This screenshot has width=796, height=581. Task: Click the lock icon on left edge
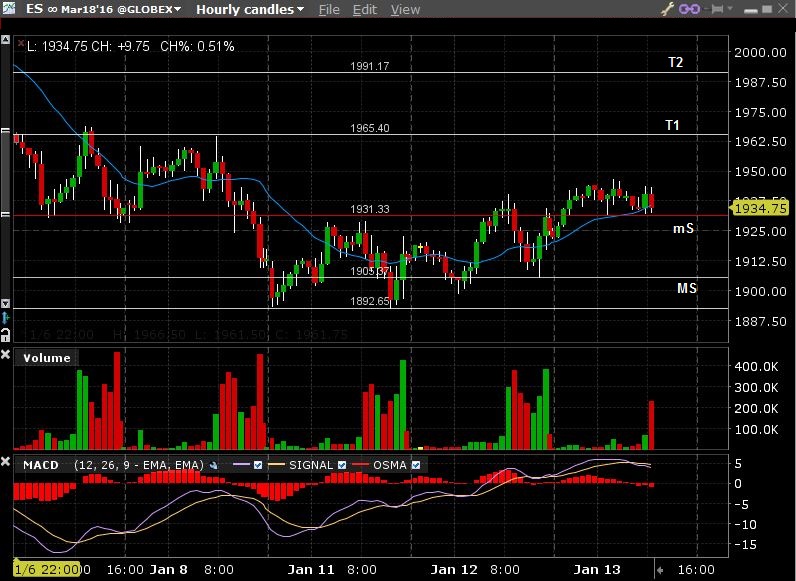(x=6, y=335)
